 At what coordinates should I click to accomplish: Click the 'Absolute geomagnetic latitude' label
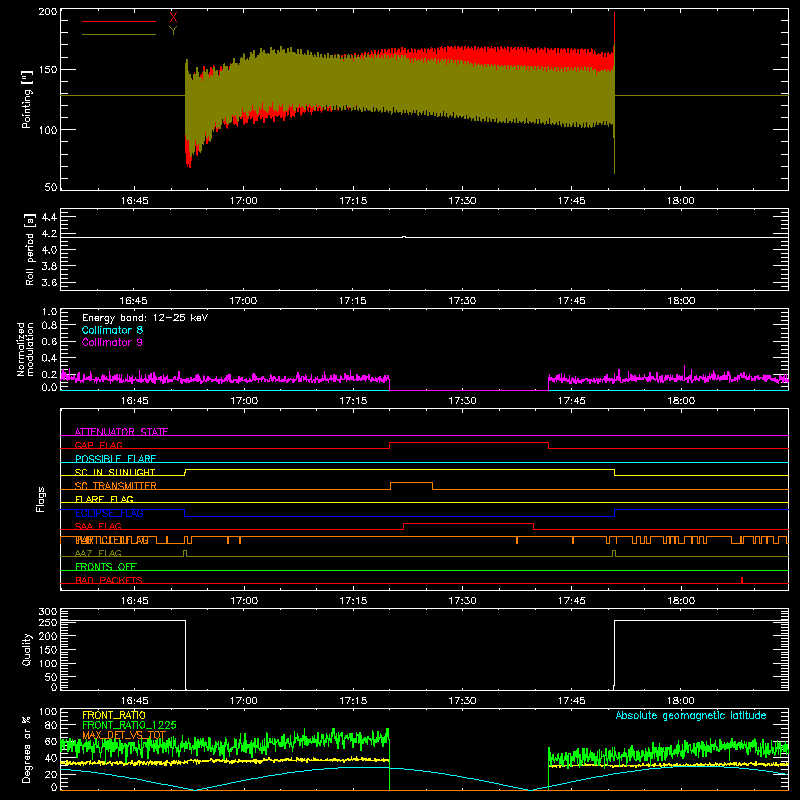pyautogui.click(x=691, y=715)
